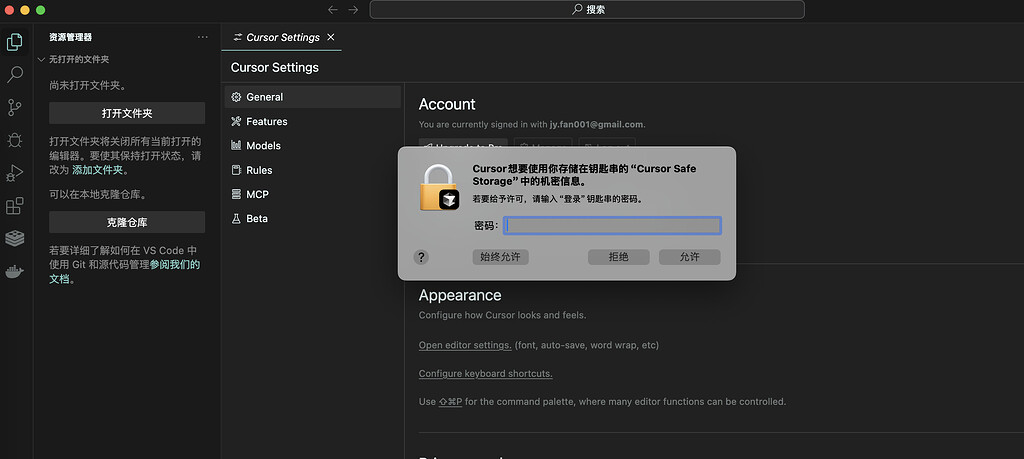Click the Features tools icon
Viewport: 1024px width, 459px height.
[x=236, y=121]
